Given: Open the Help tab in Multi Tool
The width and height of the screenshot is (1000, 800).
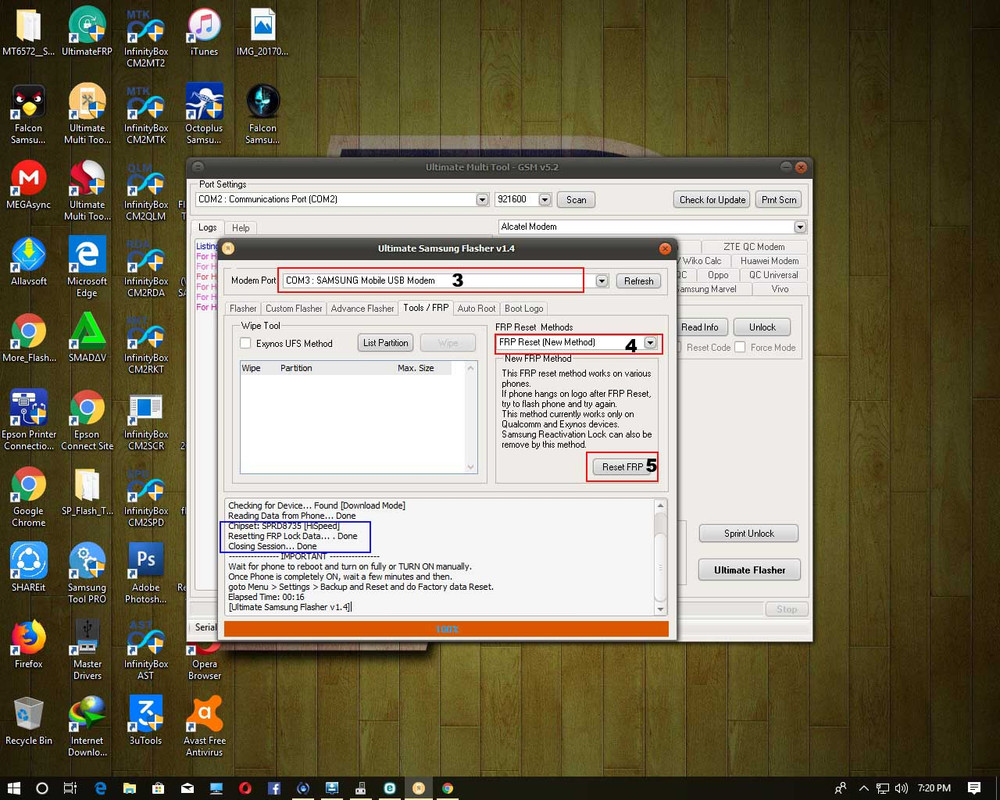Looking at the screenshot, I should click(240, 228).
